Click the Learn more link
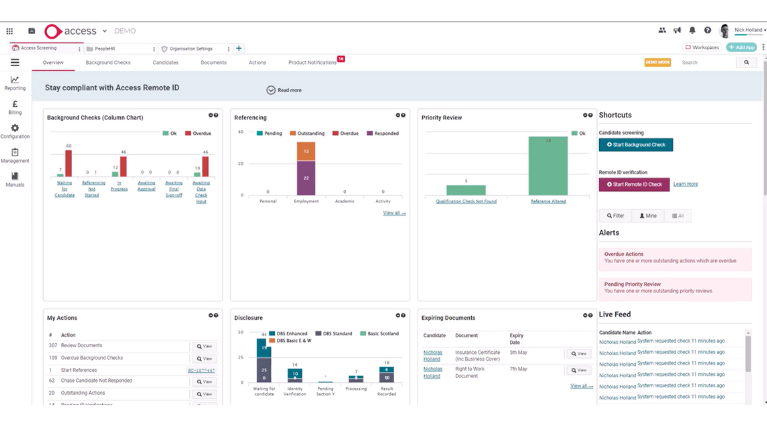This screenshot has width=767, height=427. tap(685, 184)
